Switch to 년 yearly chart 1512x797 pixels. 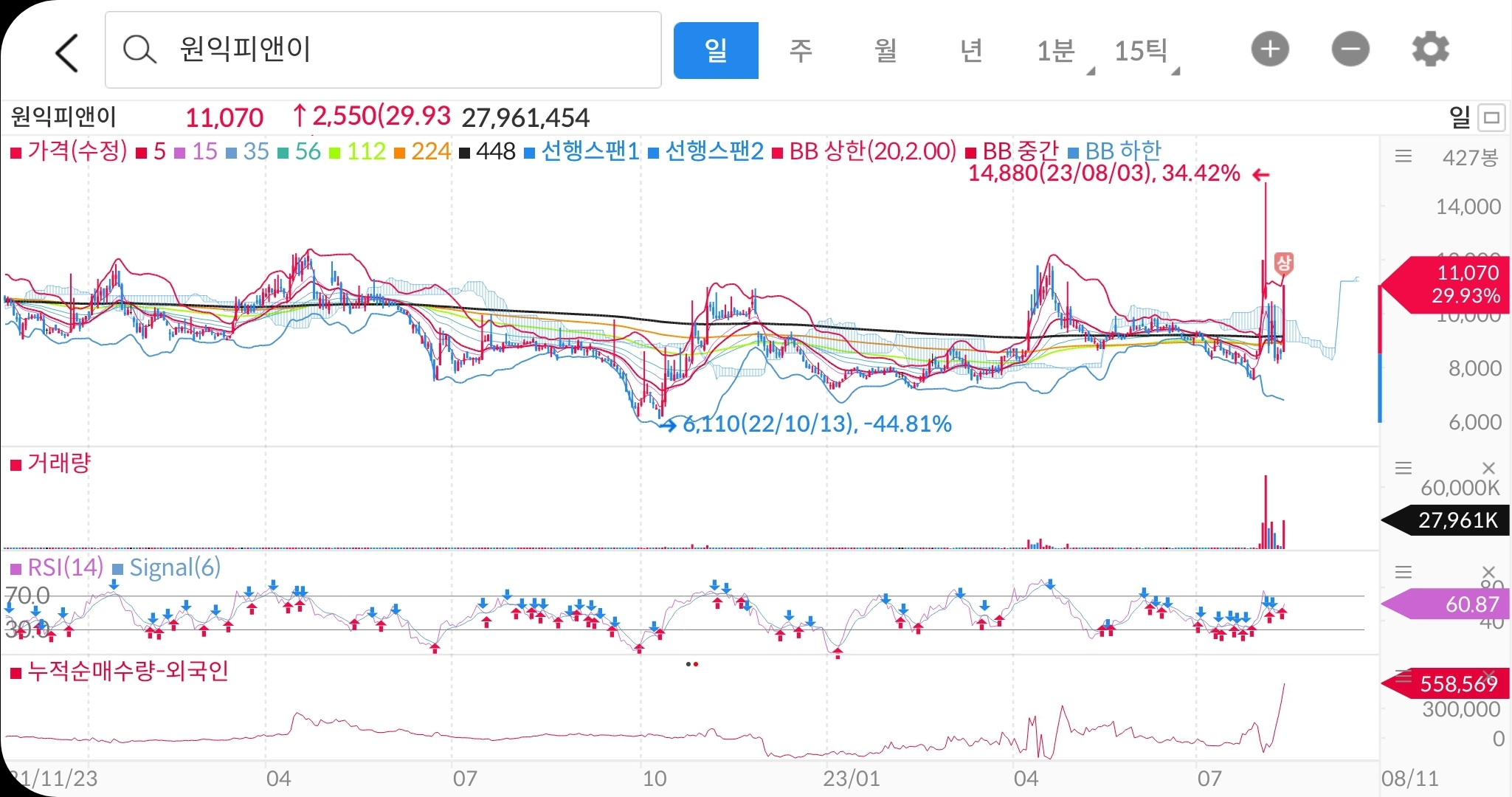pos(970,50)
